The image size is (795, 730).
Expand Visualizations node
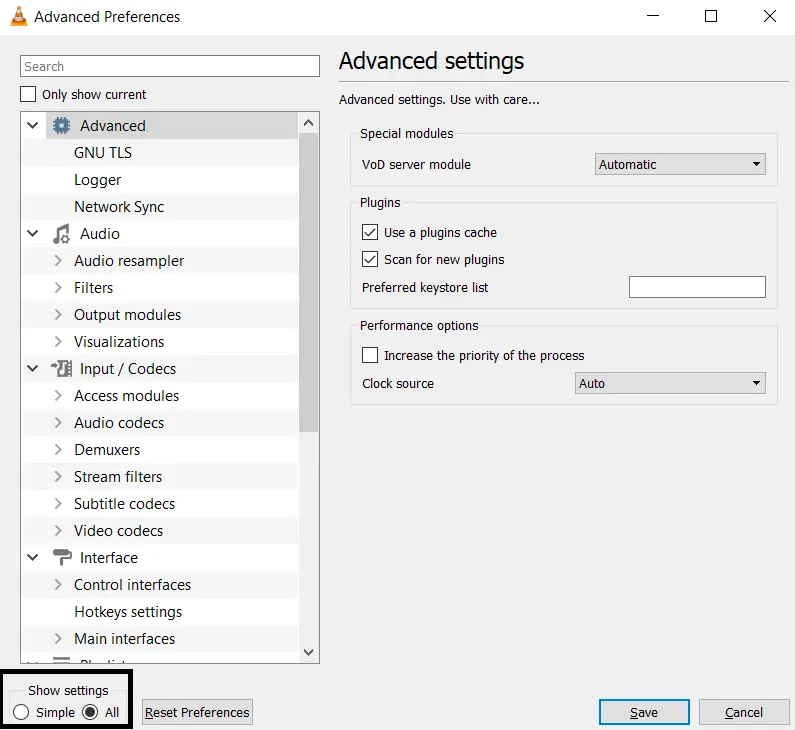pyautogui.click(x=58, y=342)
